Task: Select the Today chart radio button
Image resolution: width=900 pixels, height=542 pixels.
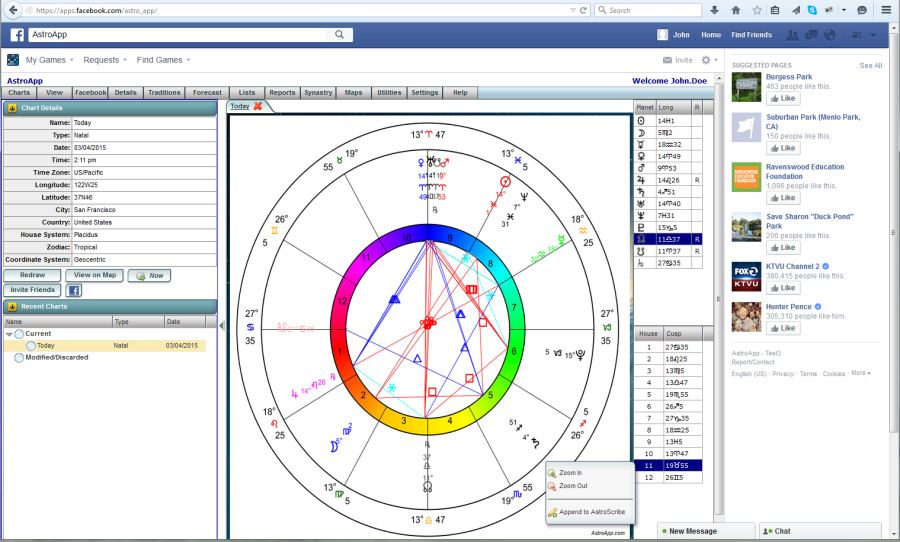Action: (x=31, y=346)
